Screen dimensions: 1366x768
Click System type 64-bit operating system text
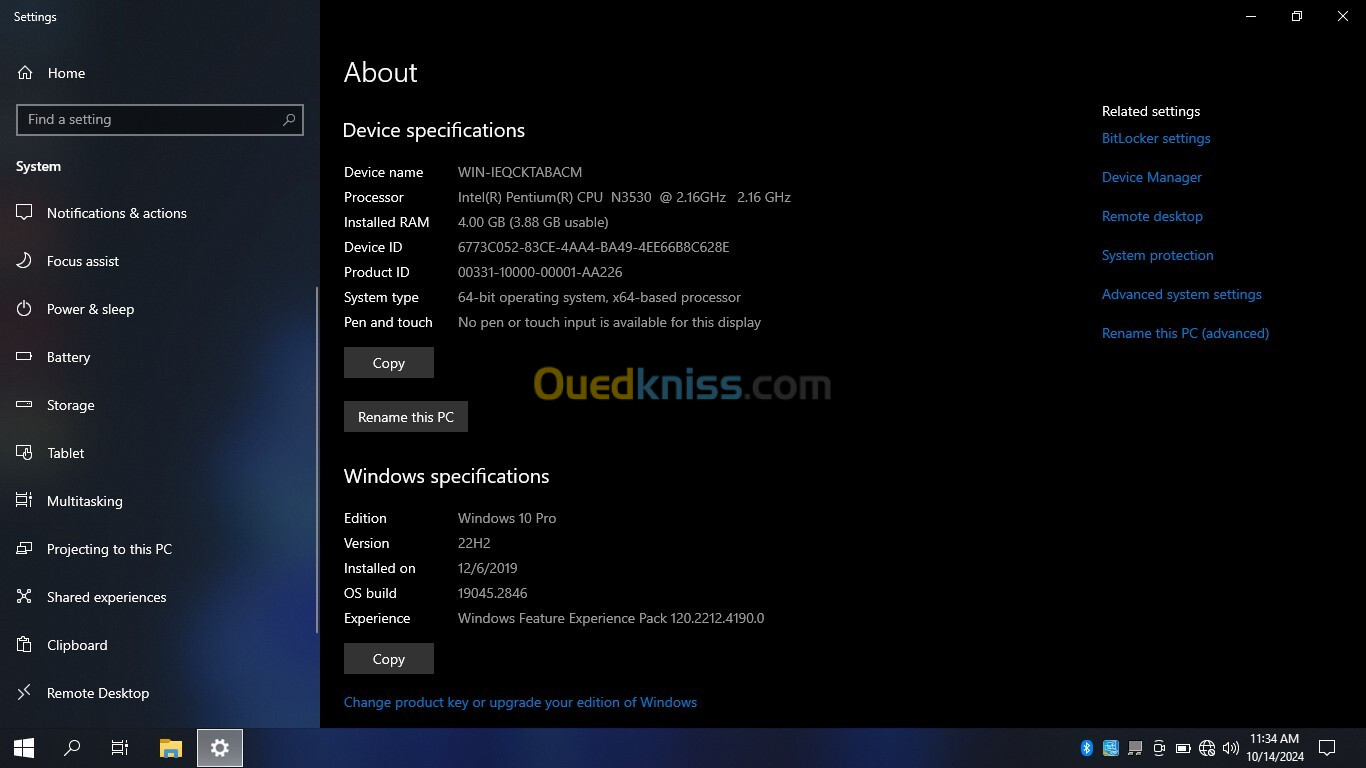tap(599, 297)
